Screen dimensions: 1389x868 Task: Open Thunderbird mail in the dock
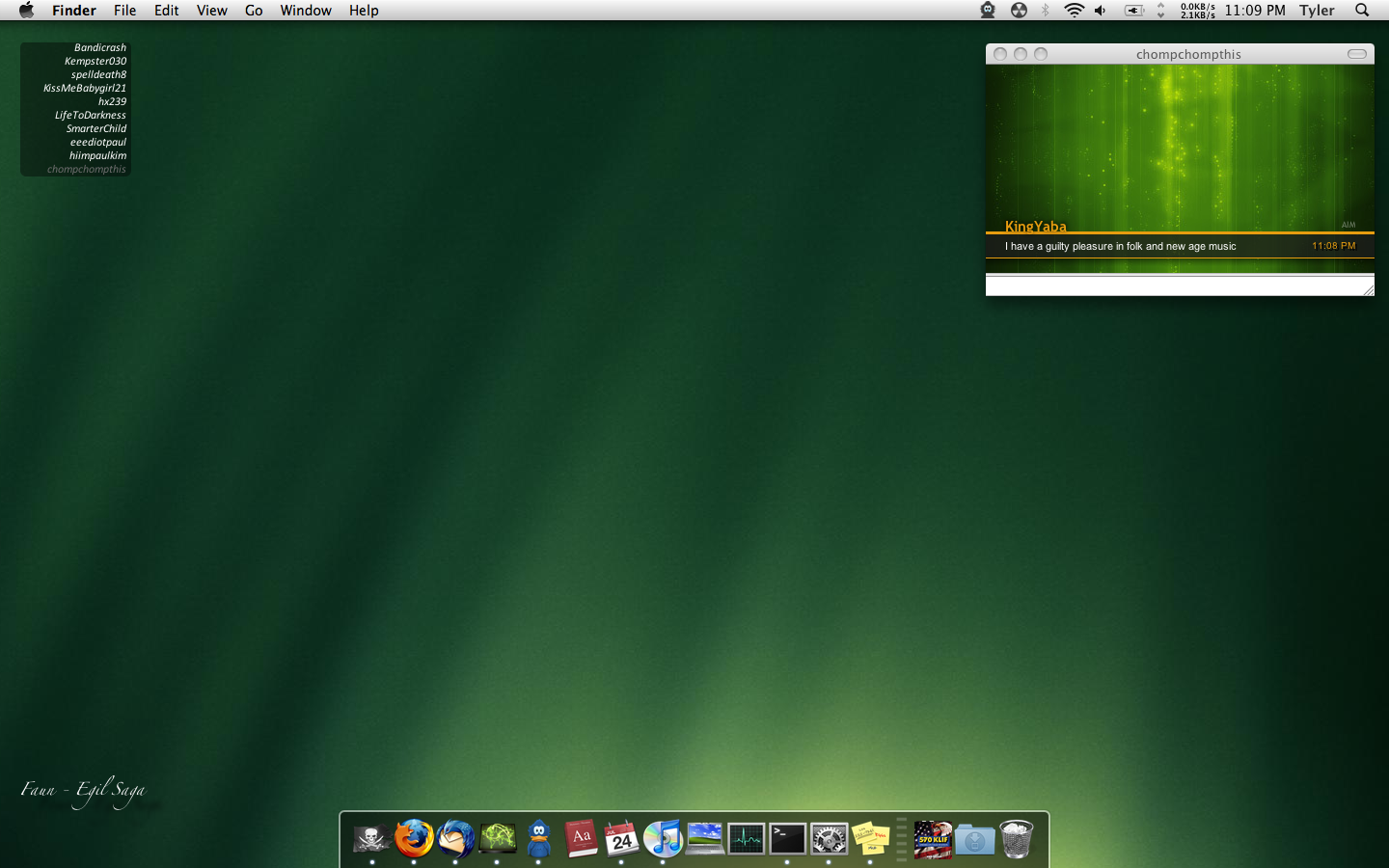tap(455, 839)
